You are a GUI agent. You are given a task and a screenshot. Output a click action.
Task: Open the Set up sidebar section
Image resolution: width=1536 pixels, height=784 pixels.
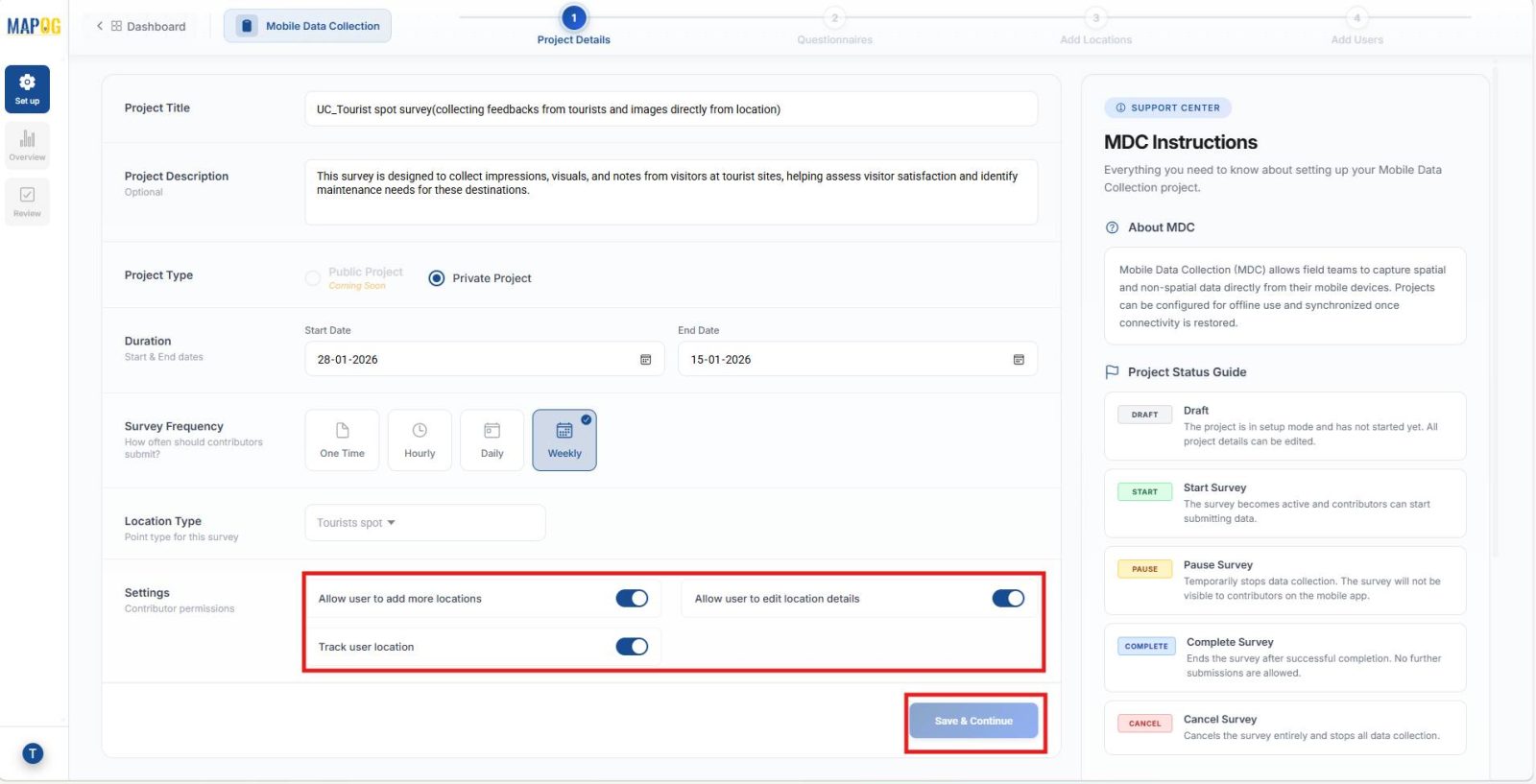27,89
